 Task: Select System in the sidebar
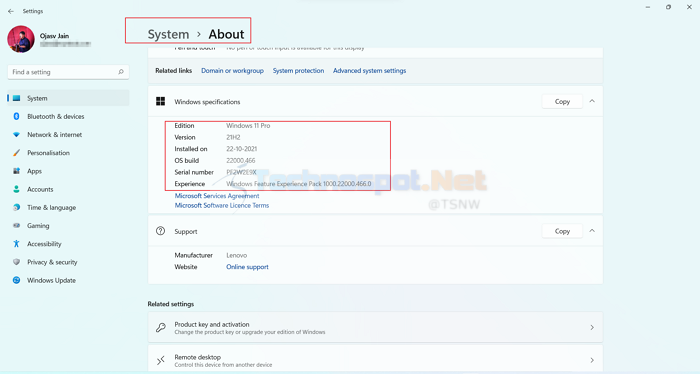coord(68,98)
